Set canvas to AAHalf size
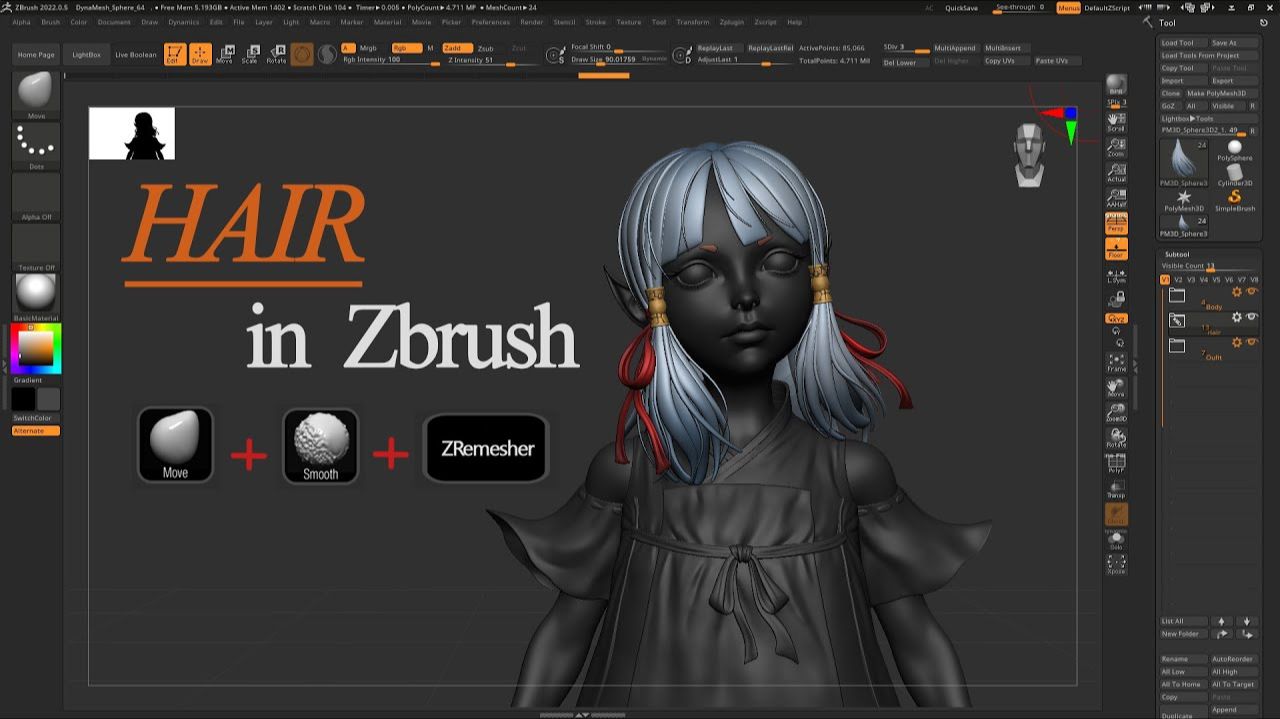 pos(1116,198)
